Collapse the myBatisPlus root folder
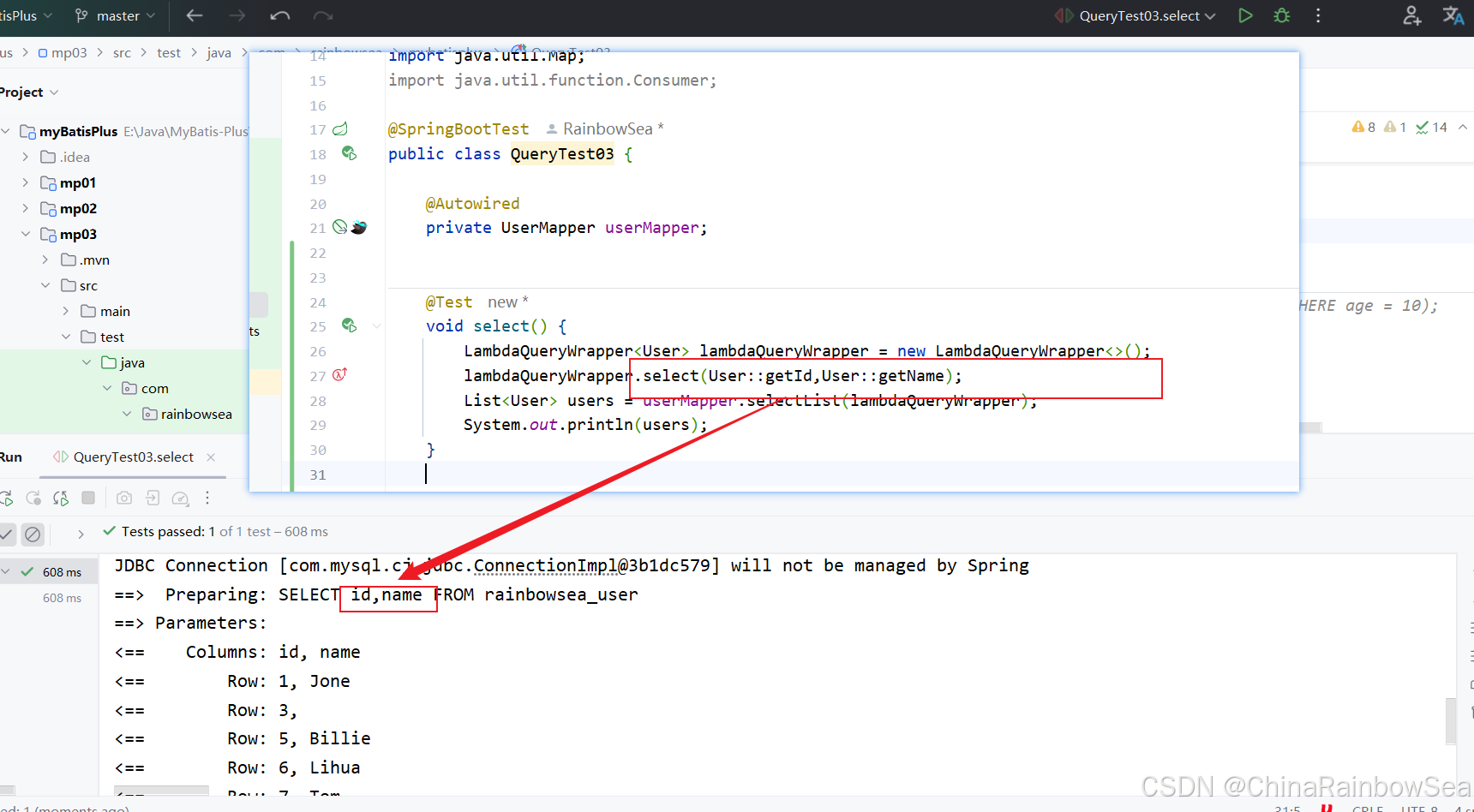1474x812 pixels. tap(6, 131)
